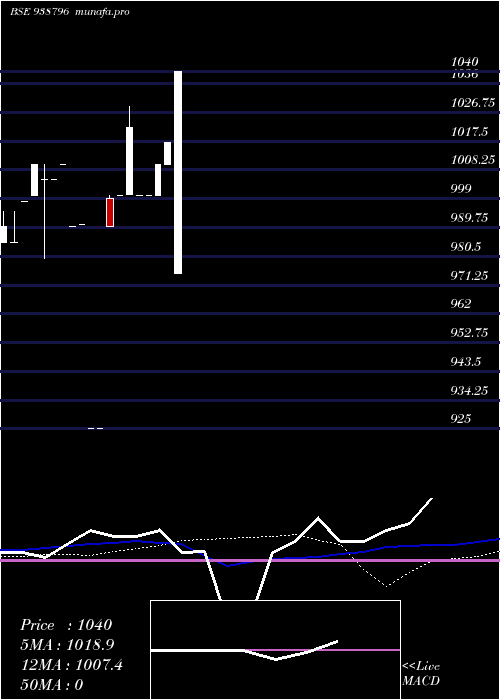Viewport: 500px width, 700px height.
Task: Click the '<<Live MACD' label
Action: point(421,673)
